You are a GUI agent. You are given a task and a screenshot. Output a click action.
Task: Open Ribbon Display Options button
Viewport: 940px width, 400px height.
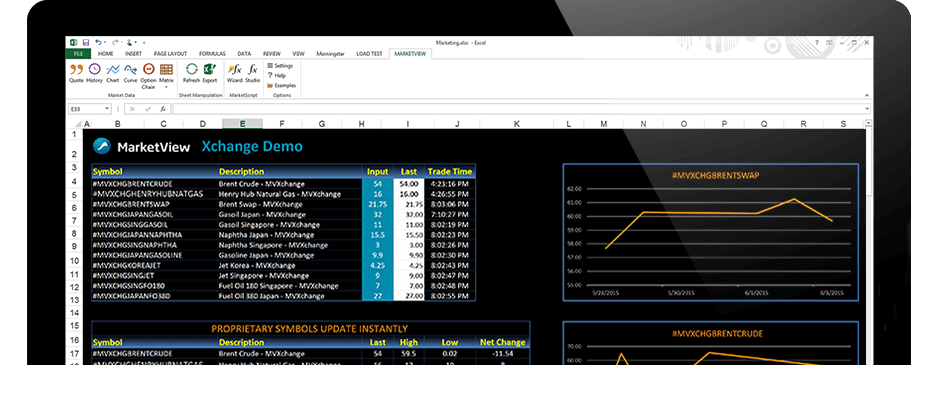pyautogui.click(x=830, y=43)
